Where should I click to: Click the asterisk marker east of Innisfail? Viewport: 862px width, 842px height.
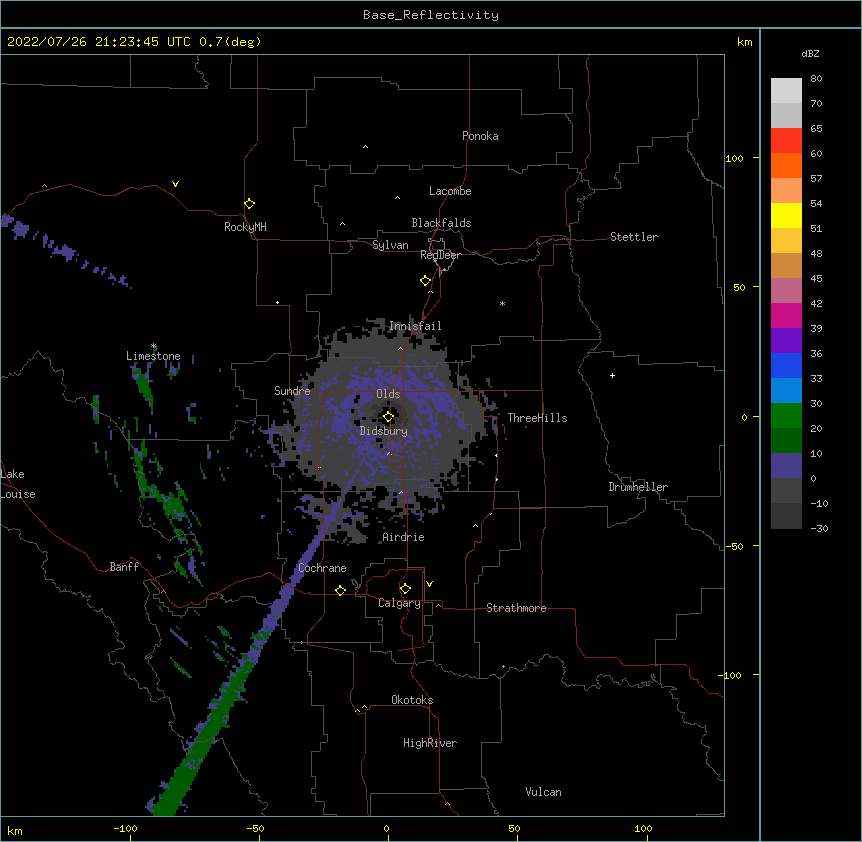click(x=502, y=303)
